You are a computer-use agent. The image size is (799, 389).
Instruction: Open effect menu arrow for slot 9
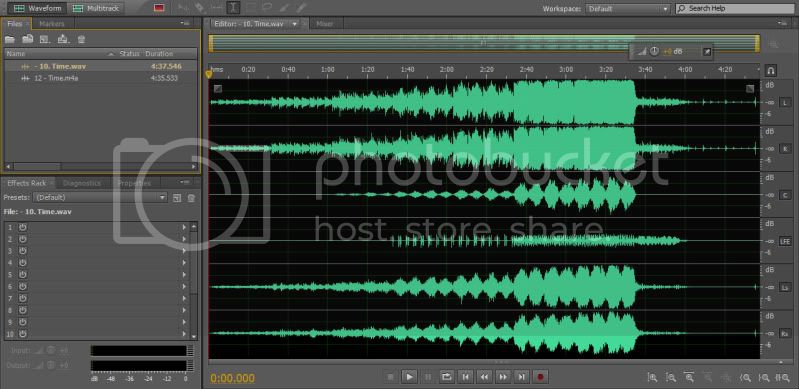point(184,322)
